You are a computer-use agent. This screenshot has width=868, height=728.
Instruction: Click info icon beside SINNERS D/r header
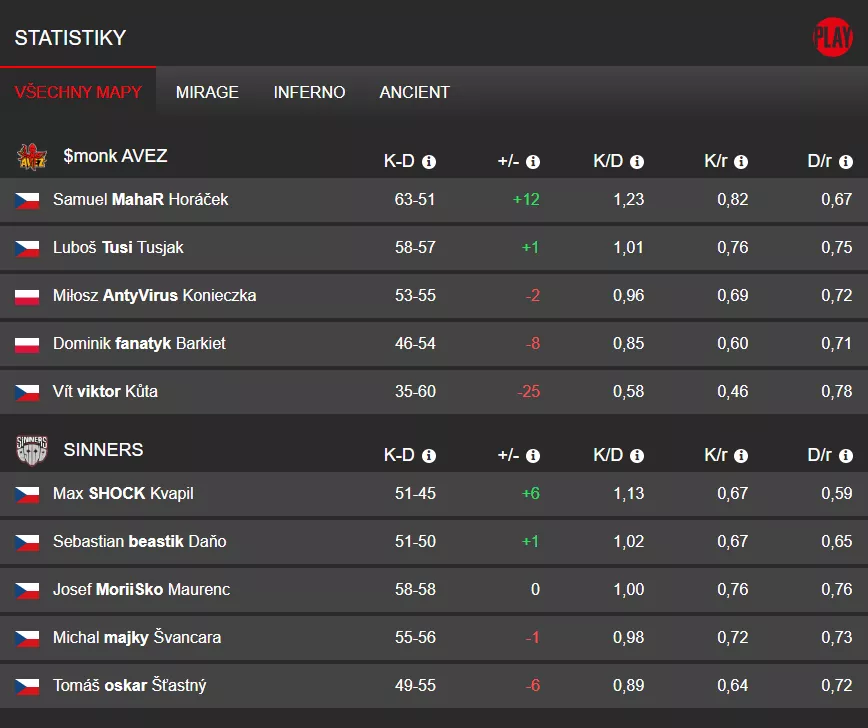tap(846, 456)
